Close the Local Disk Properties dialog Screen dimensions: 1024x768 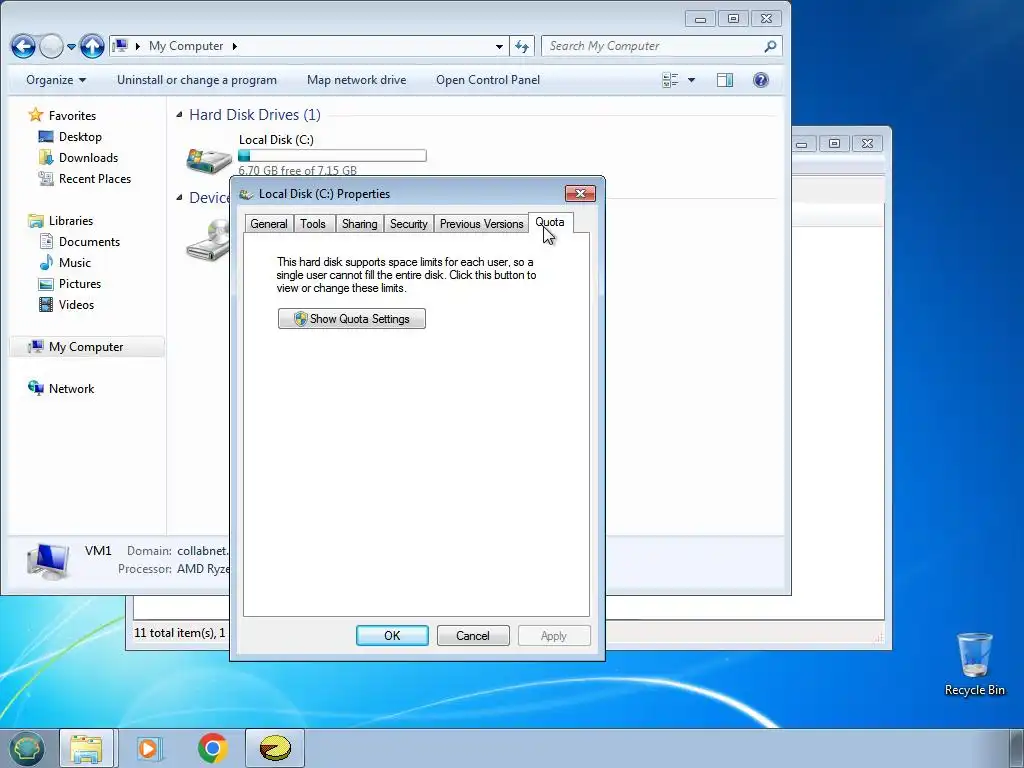[x=580, y=193]
